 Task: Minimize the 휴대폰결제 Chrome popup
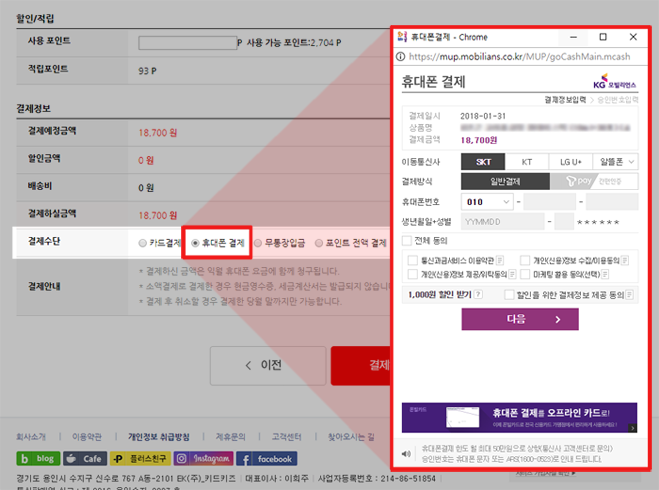pyautogui.click(x=573, y=37)
